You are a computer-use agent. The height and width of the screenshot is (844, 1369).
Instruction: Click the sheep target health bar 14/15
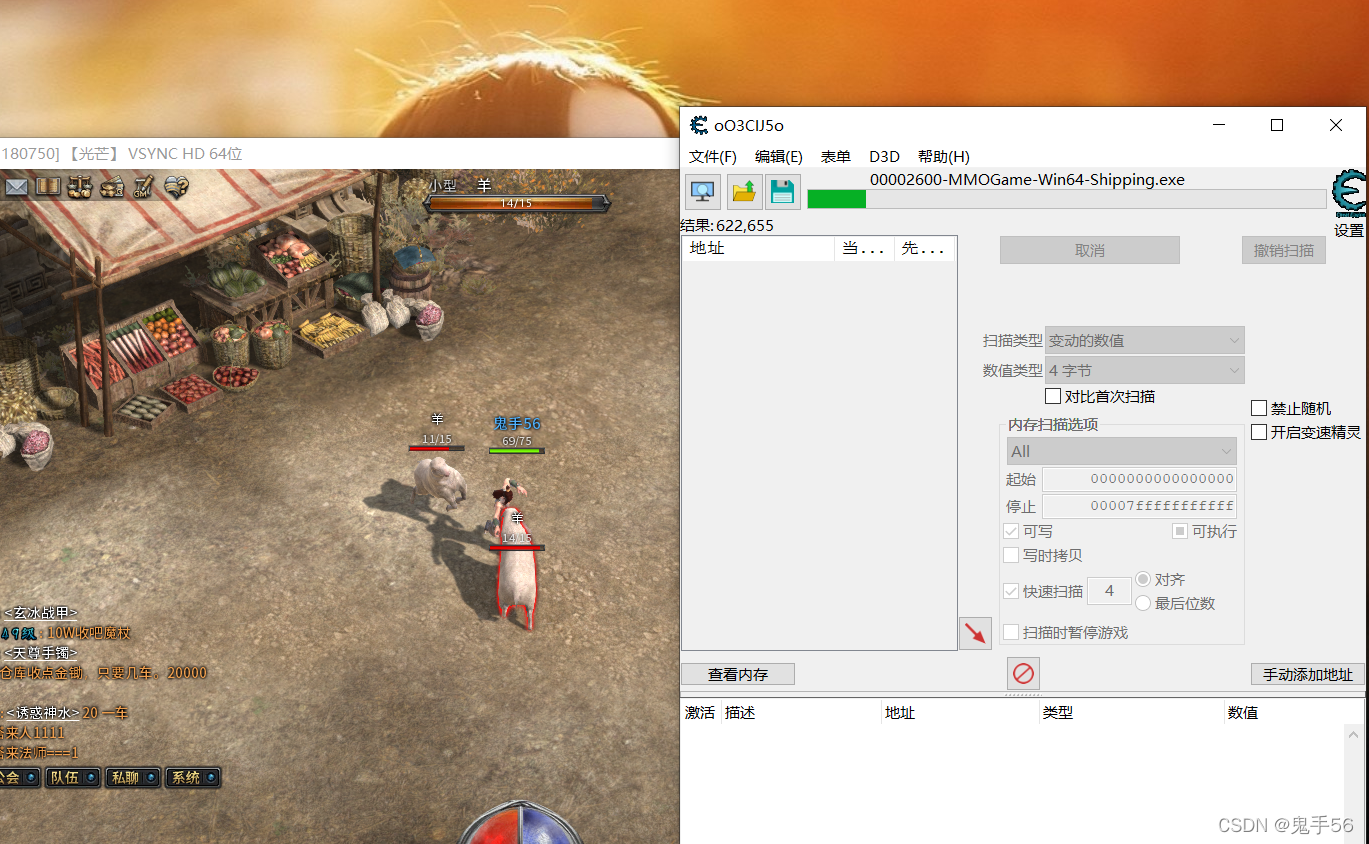point(516,203)
